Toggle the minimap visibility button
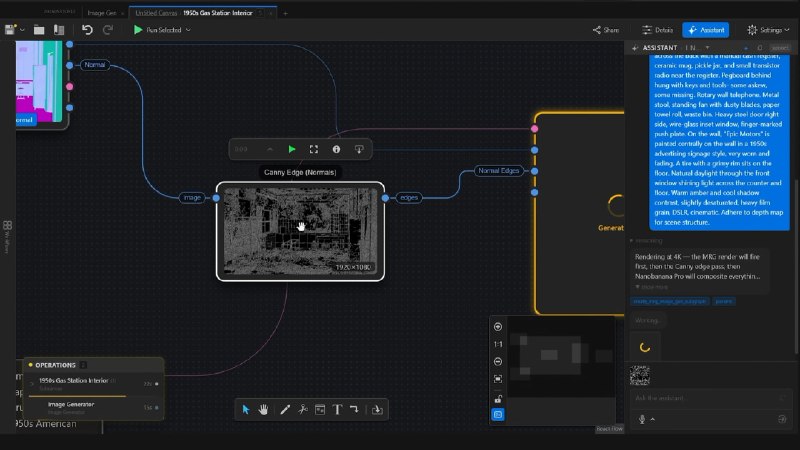The image size is (800, 450). (x=498, y=415)
